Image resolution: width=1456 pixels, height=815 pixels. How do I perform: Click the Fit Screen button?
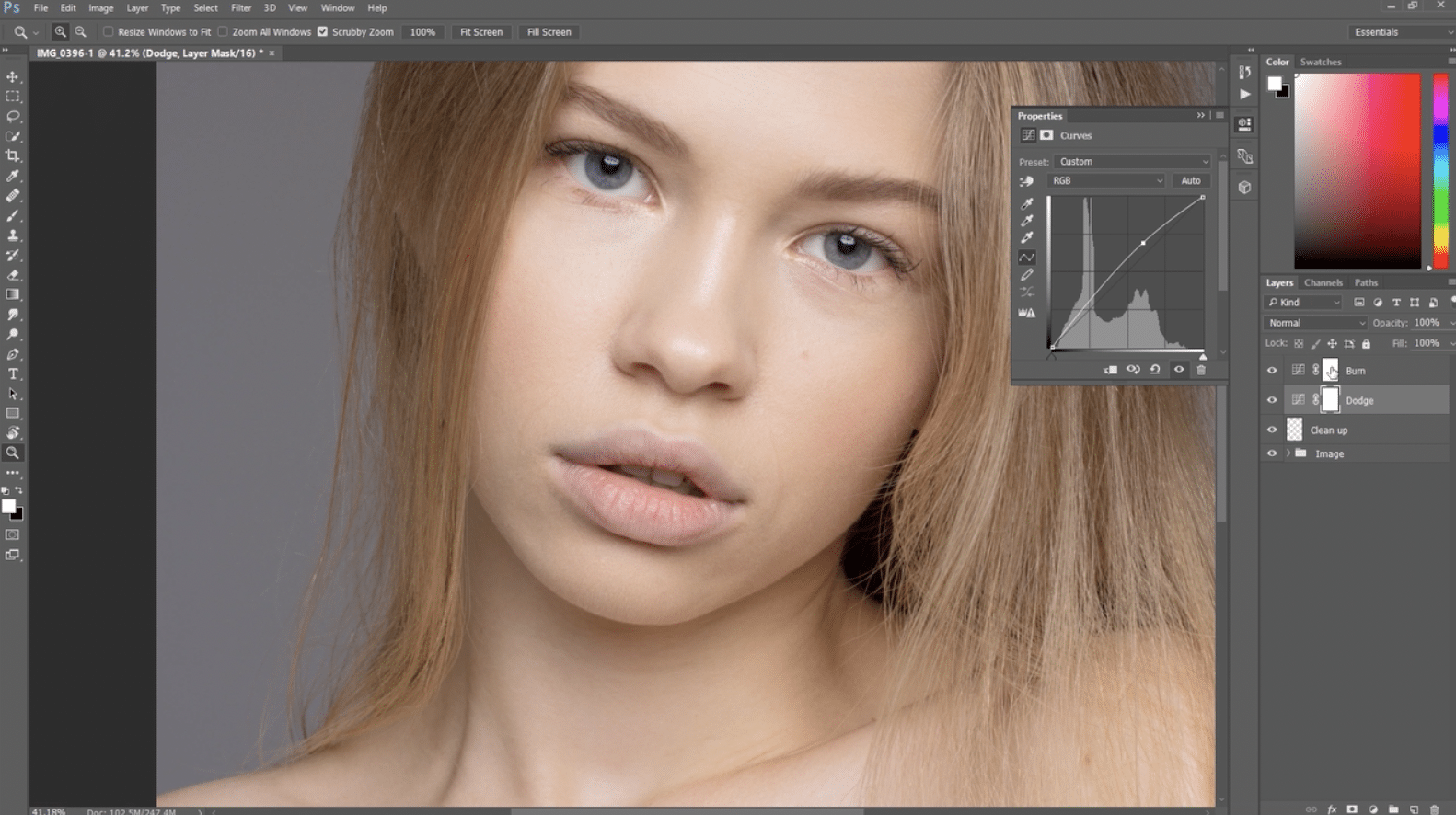click(481, 32)
